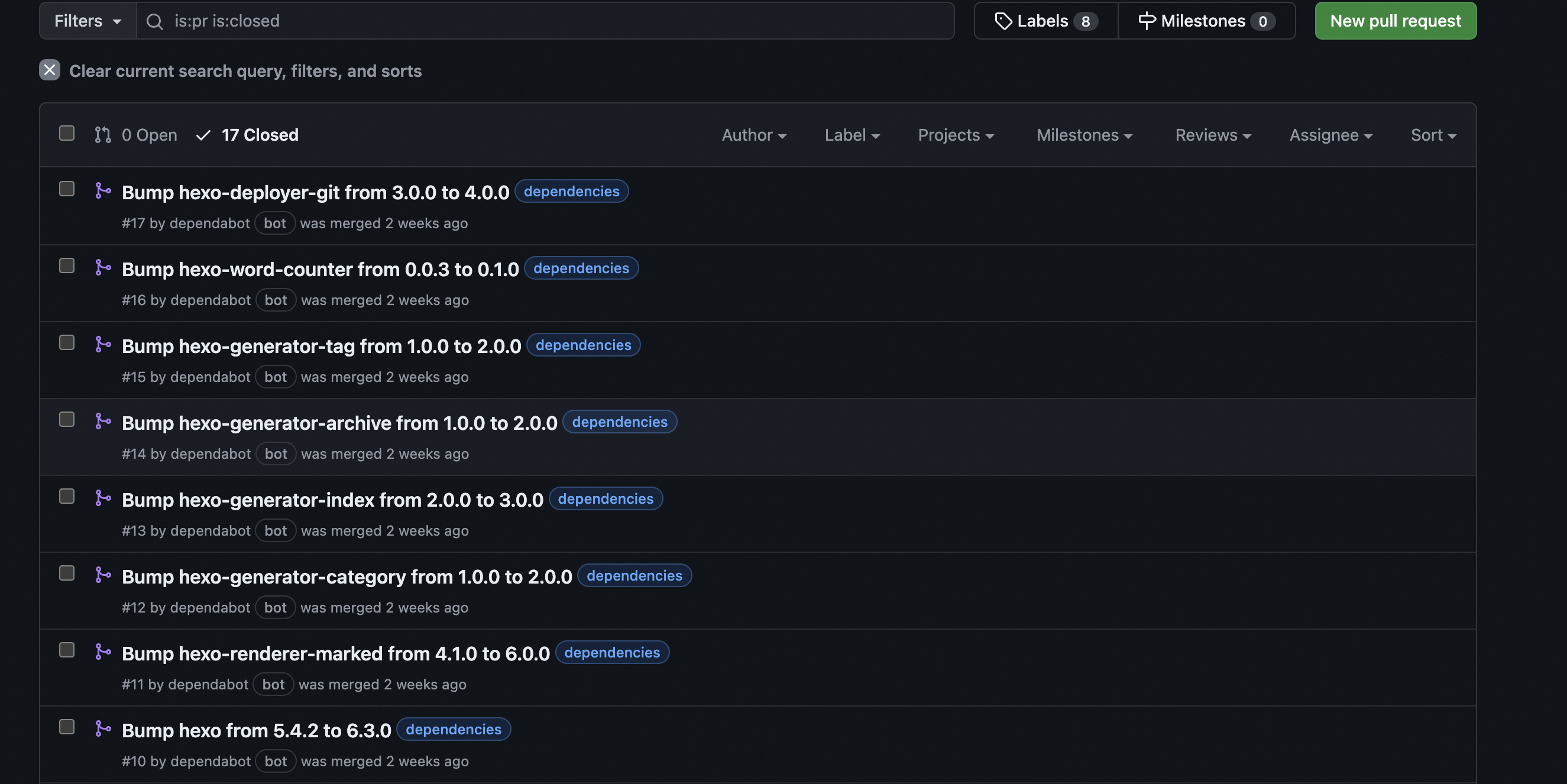Click dependencies label on hexo-generator-index PR
The height and width of the screenshot is (784, 1567).
pyautogui.click(x=606, y=498)
